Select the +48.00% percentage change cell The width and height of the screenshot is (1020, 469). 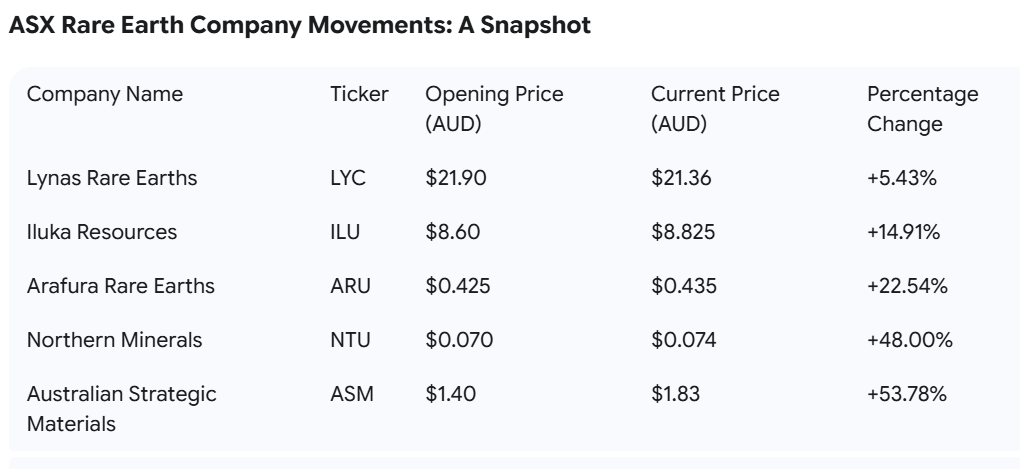[x=909, y=341]
